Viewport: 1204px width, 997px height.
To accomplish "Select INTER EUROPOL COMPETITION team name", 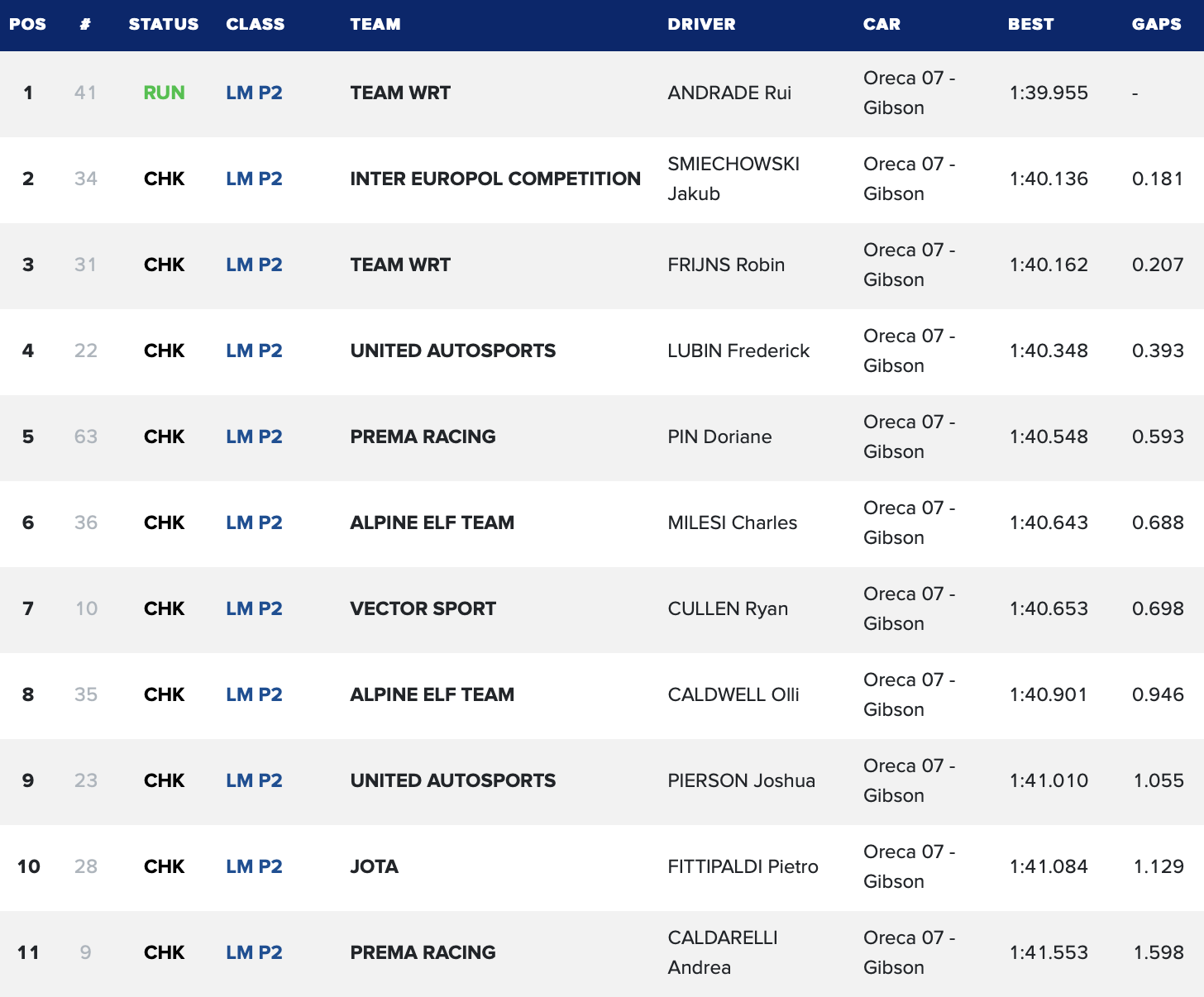I will point(495,179).
